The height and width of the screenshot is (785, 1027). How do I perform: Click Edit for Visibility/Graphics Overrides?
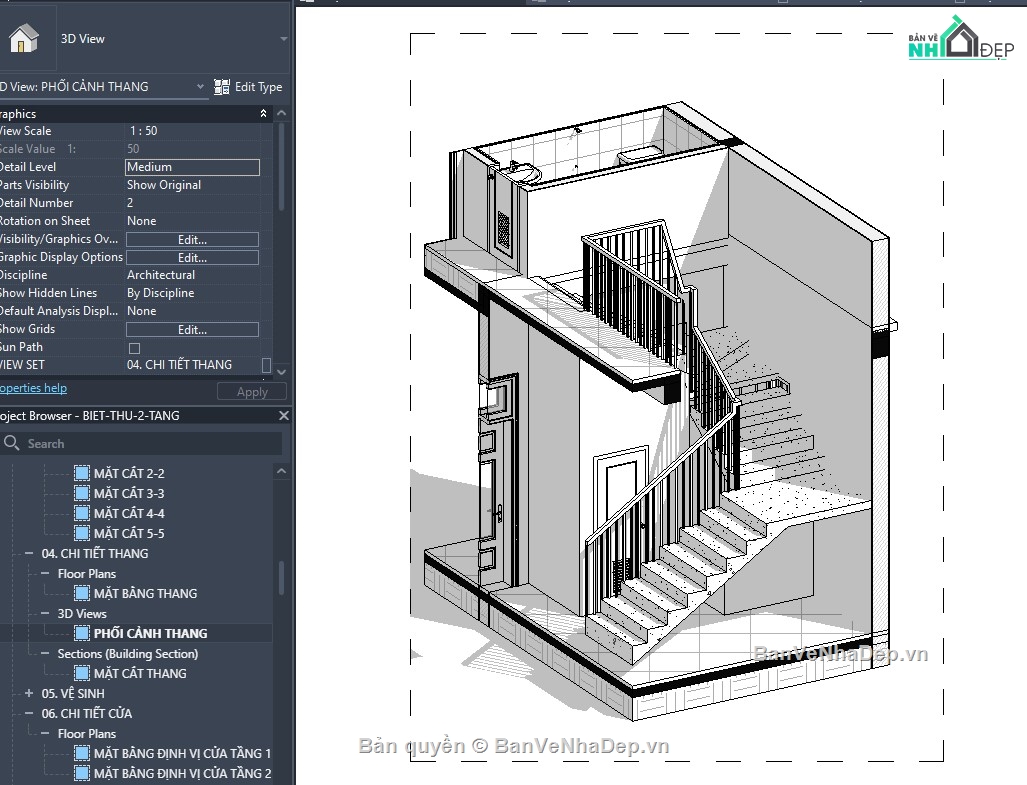point(192,240)
